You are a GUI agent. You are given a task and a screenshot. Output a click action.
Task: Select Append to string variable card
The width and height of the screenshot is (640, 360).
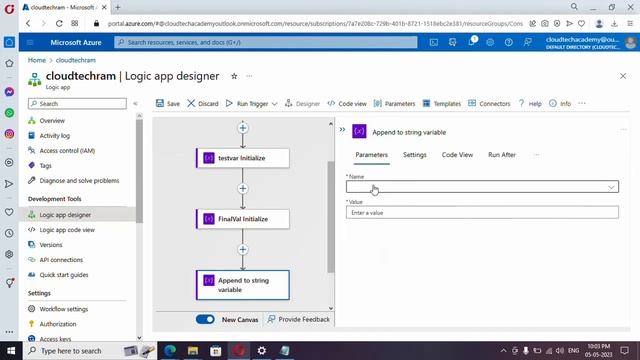[x=243, y=285]
